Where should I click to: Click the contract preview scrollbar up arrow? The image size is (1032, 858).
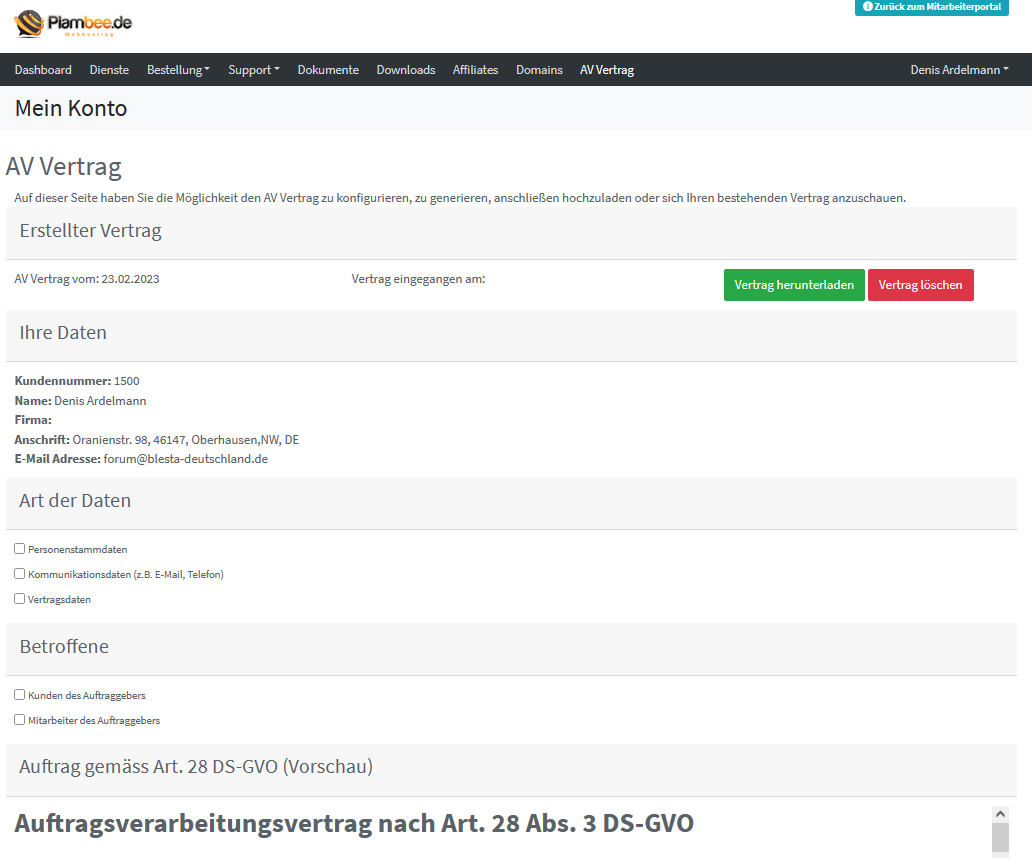[1000, 814]
